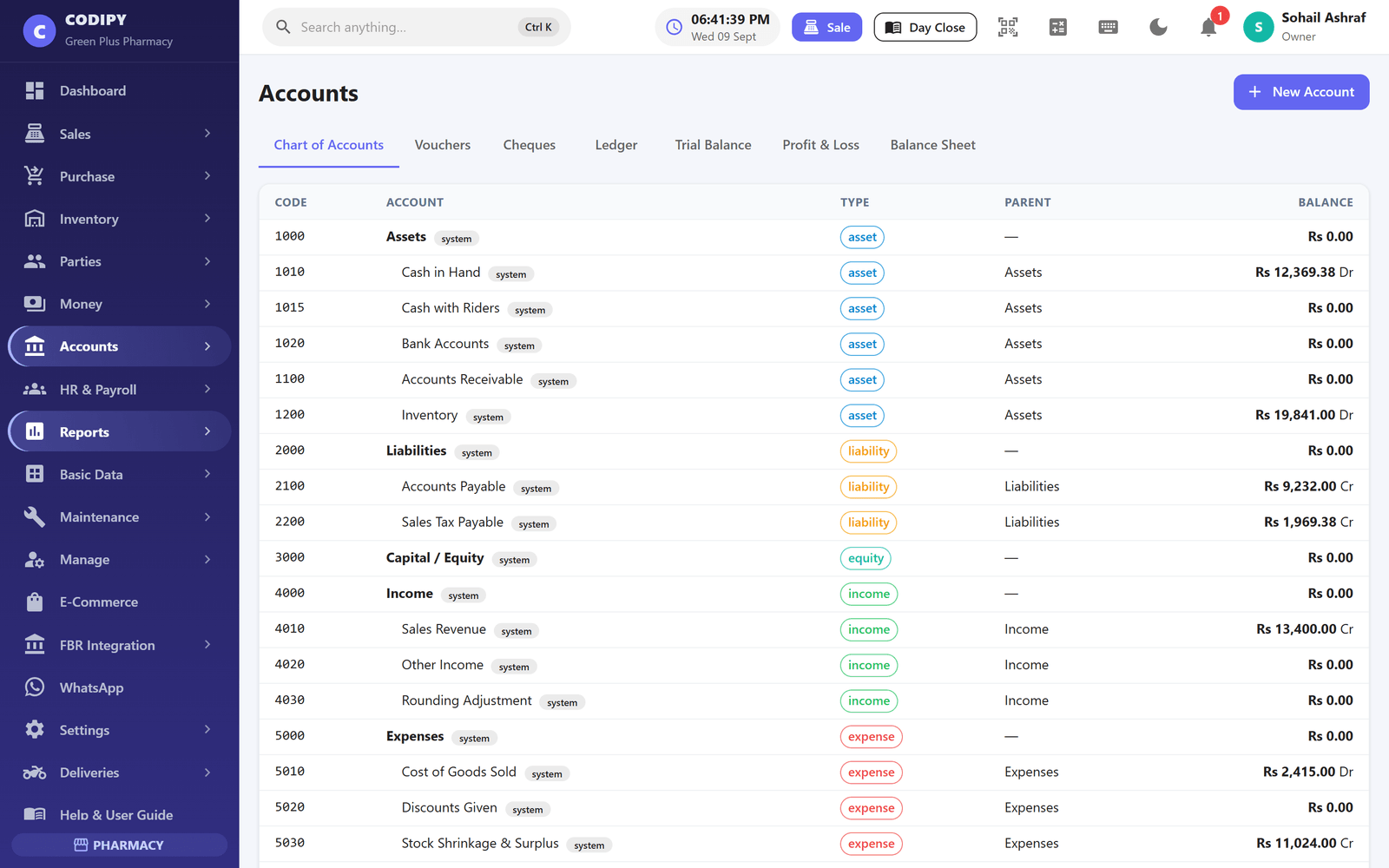Image resolution: width=1389 pixels, height=868 pixels.
Task: Expand the Money menu chevron
Action: pyautogui.click(x=207, y=304)
